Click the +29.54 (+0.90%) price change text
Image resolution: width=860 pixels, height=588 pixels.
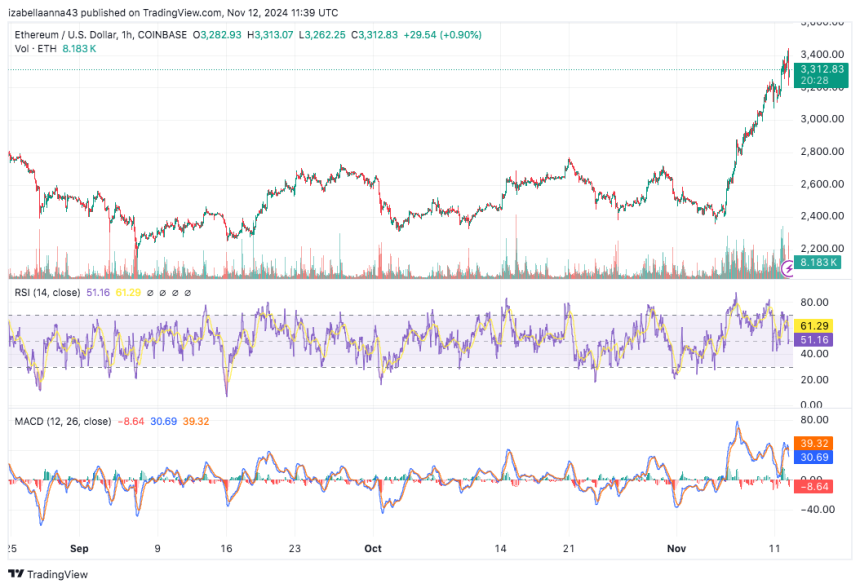441,35
